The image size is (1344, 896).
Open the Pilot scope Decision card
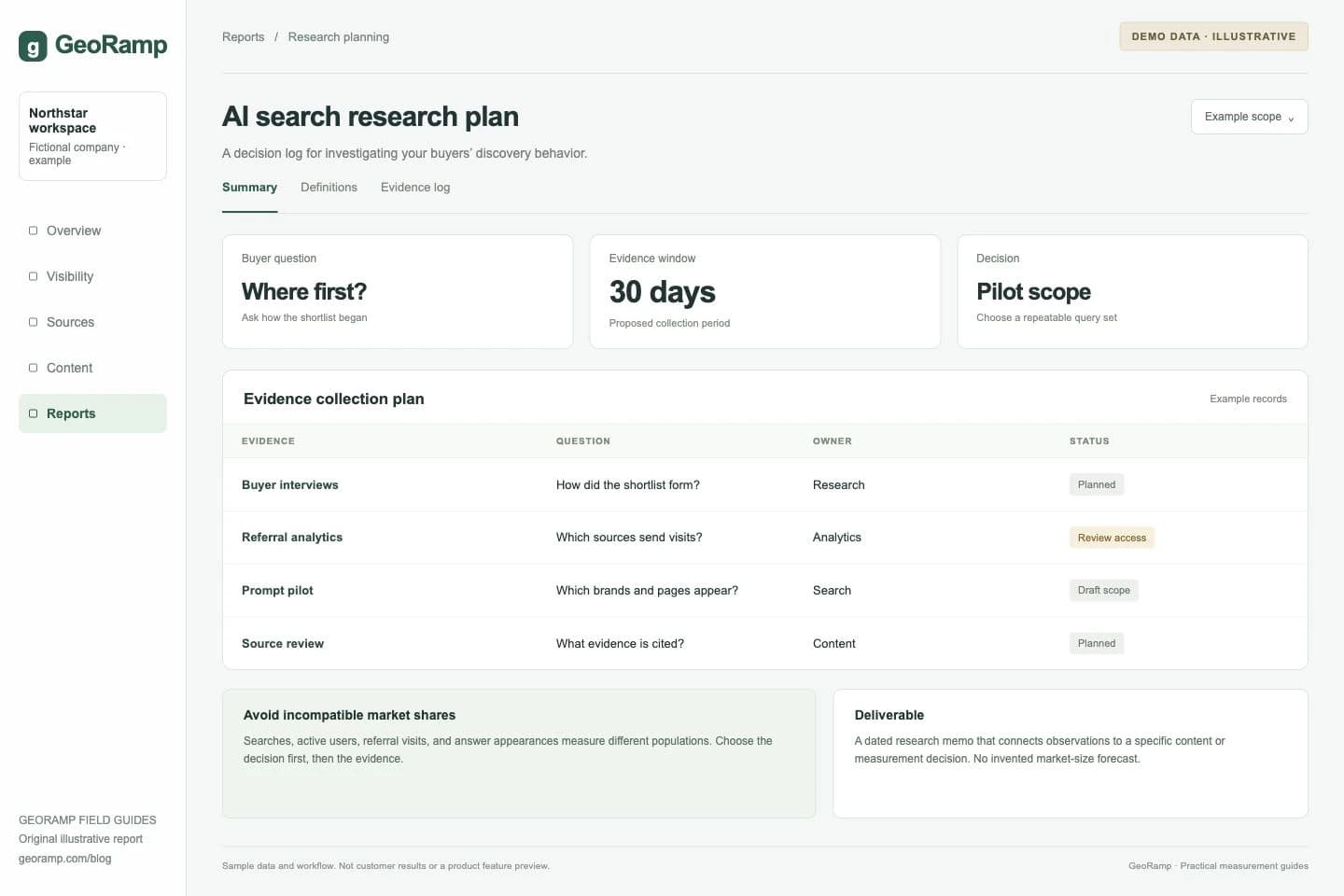[x=1132, y=292]
